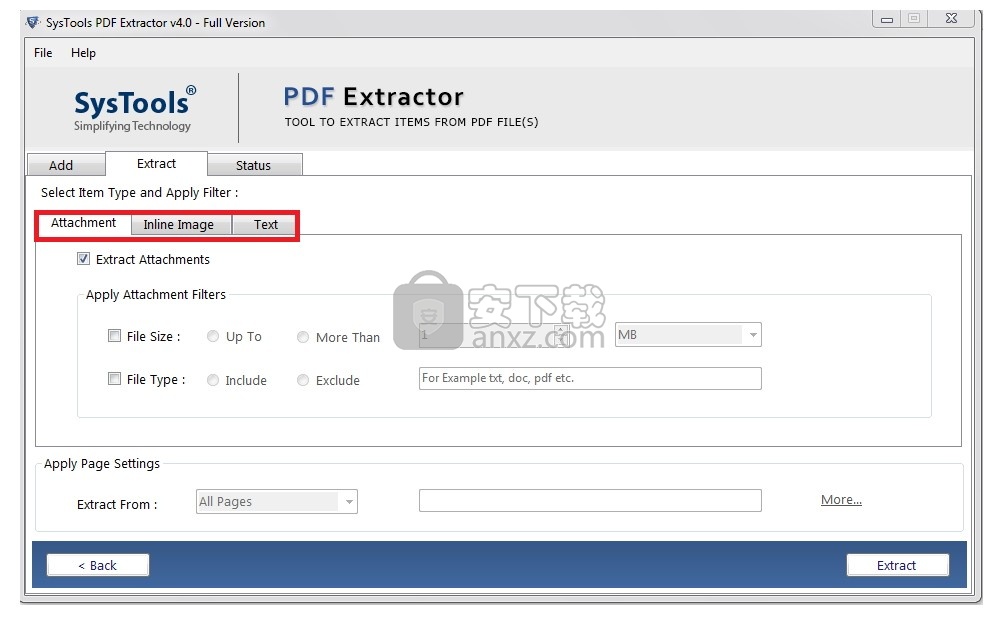The width and height of the screenshot is (1003, 623).
Task: Expand the MB size unit dropdown
Action: (x=688, y=335)
